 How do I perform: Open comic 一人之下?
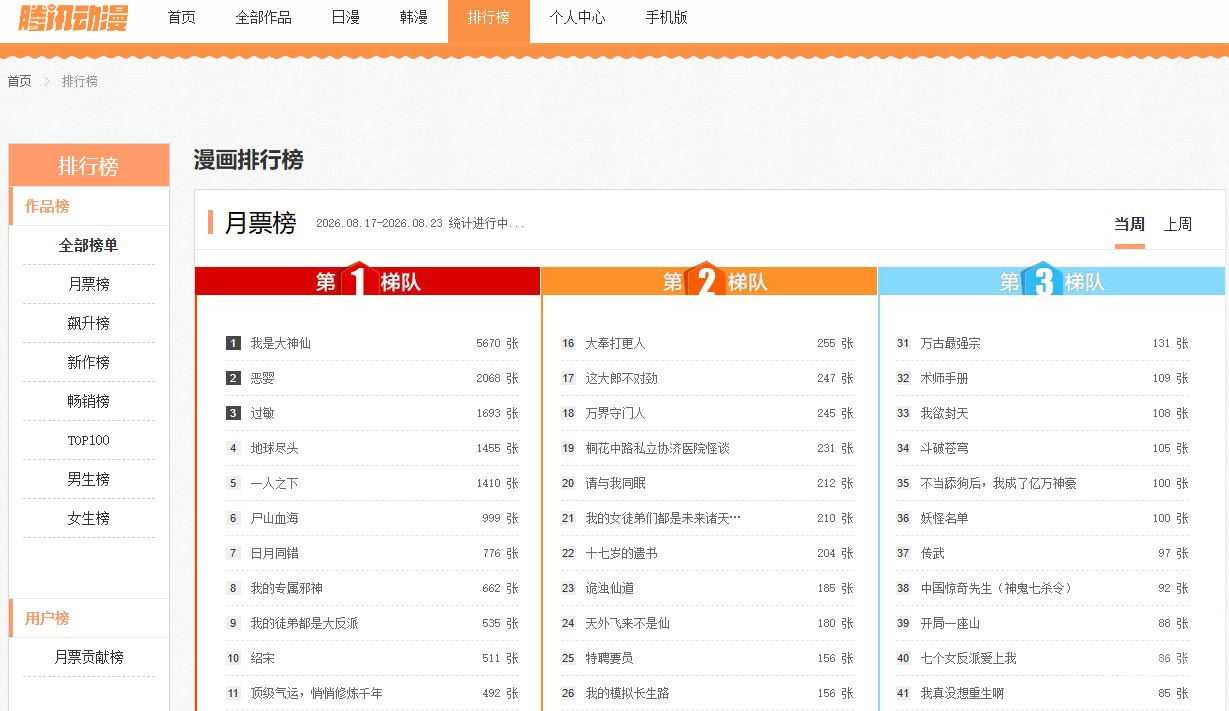click(275, 483)
